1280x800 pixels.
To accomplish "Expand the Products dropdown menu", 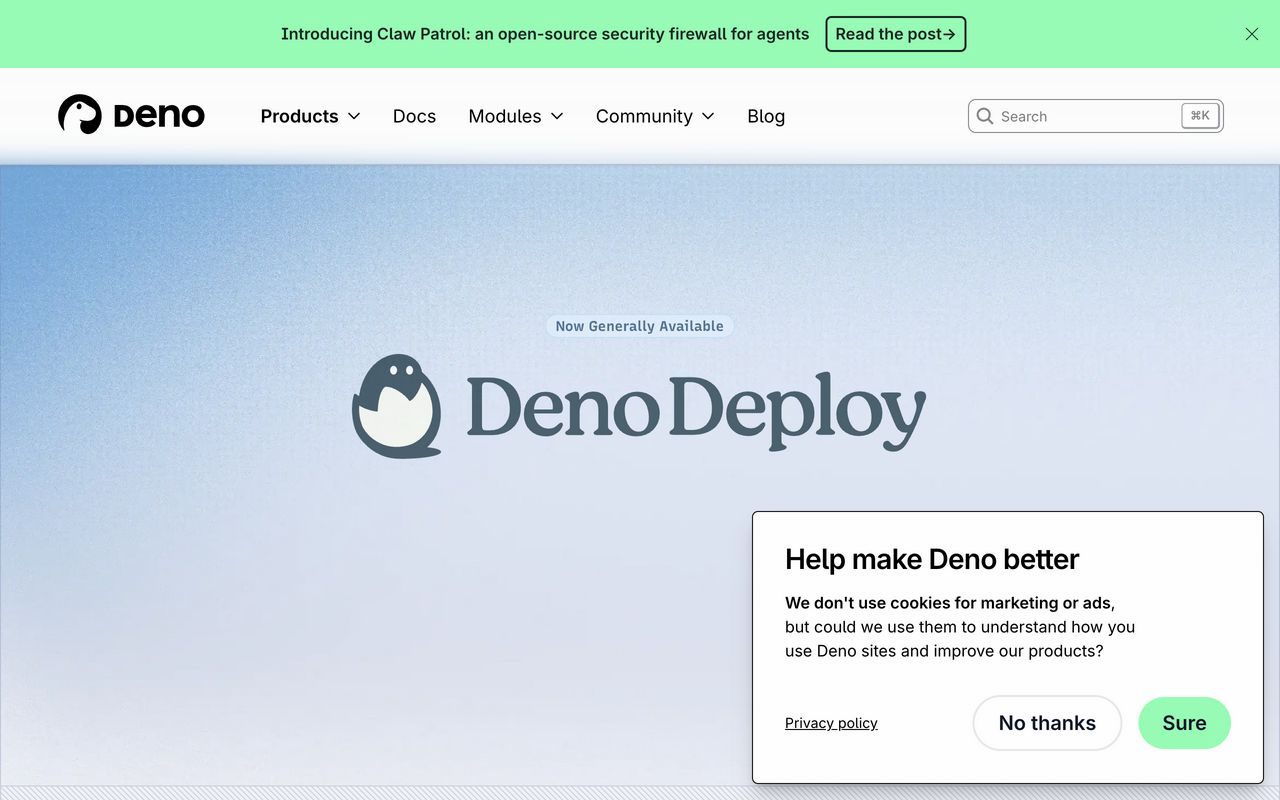I will click(310, 116).
